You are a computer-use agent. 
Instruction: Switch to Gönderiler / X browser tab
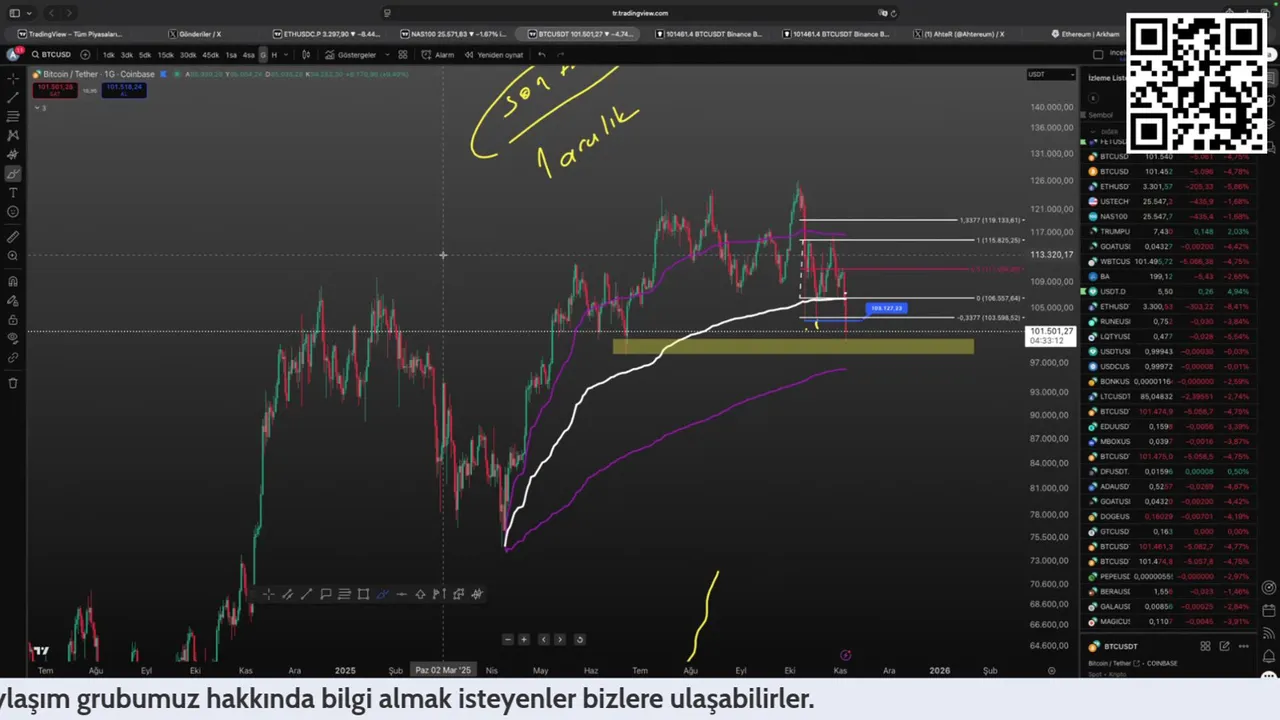tap(194, 34)
